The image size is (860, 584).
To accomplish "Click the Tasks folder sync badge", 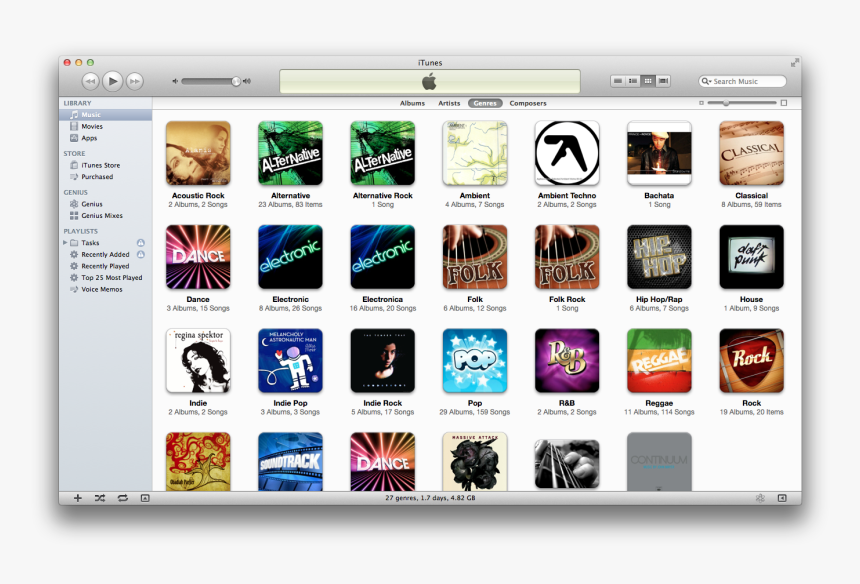I will (x=141, y=242).
